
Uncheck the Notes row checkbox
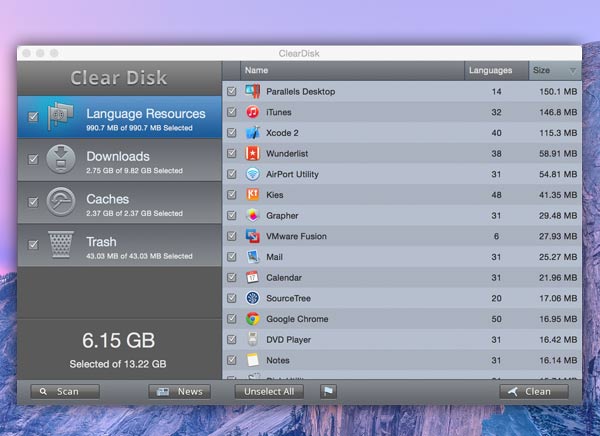tap(232, 360)
